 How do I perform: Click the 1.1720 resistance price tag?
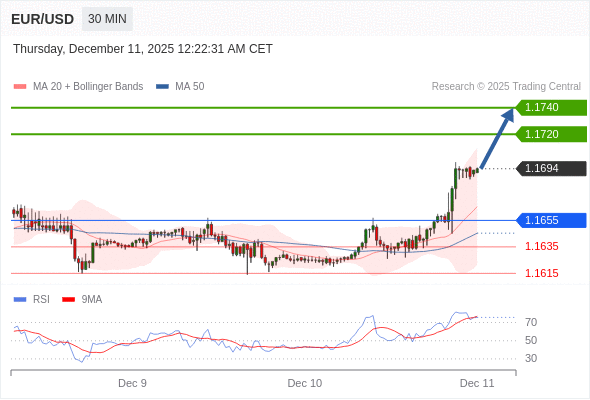[x=551, y=134]
